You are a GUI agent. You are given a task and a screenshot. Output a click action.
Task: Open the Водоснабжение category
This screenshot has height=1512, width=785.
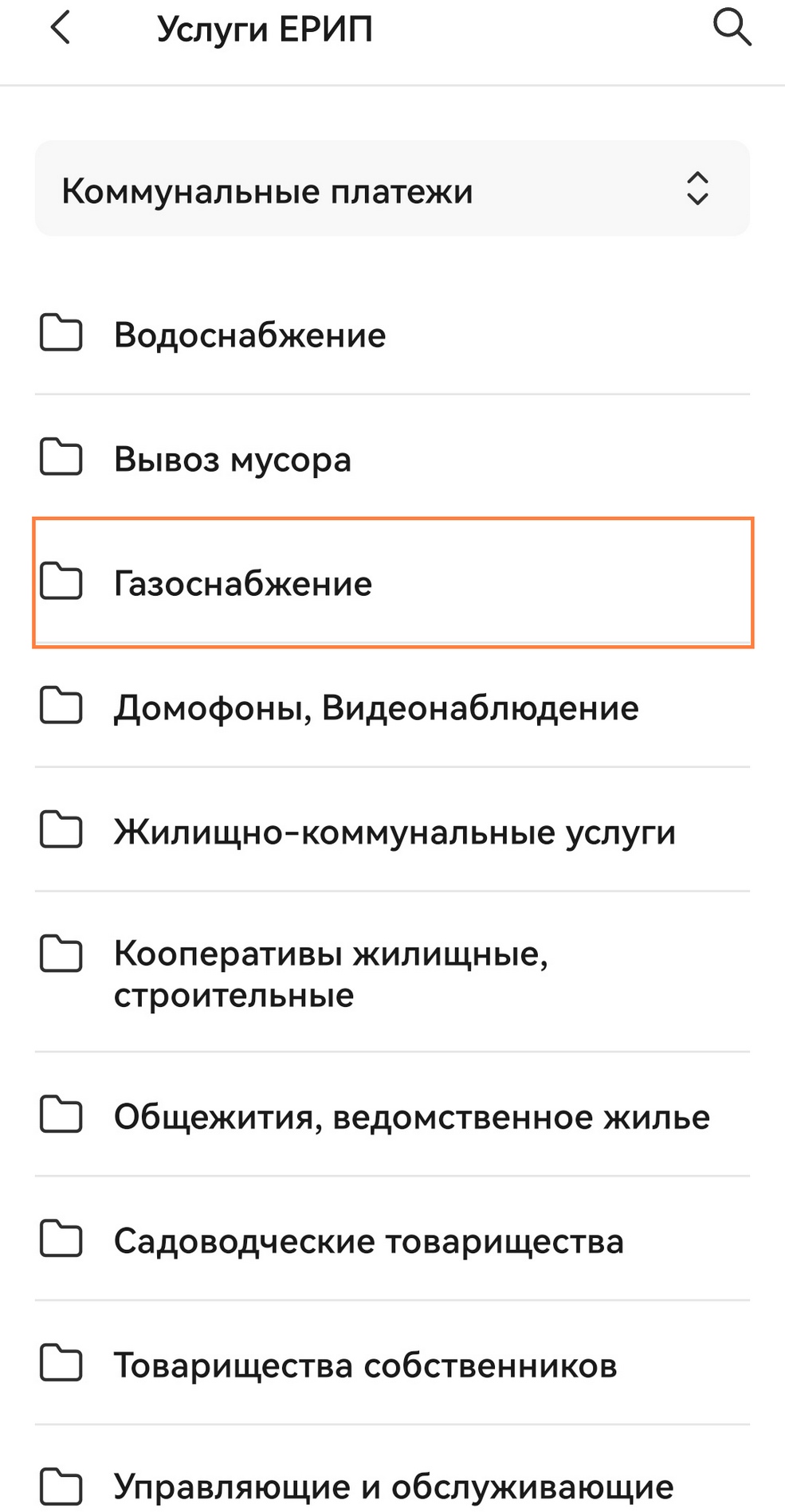click(249, 335)
